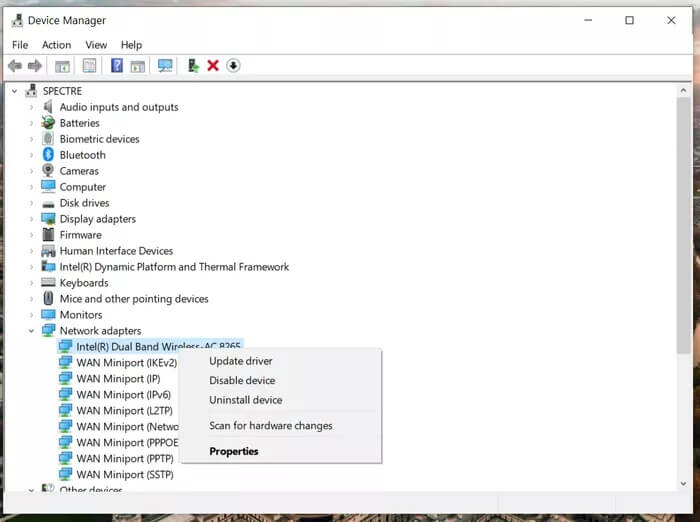700x522 pixels.
Task: Open the Help menu
Action: coord(131,45)
